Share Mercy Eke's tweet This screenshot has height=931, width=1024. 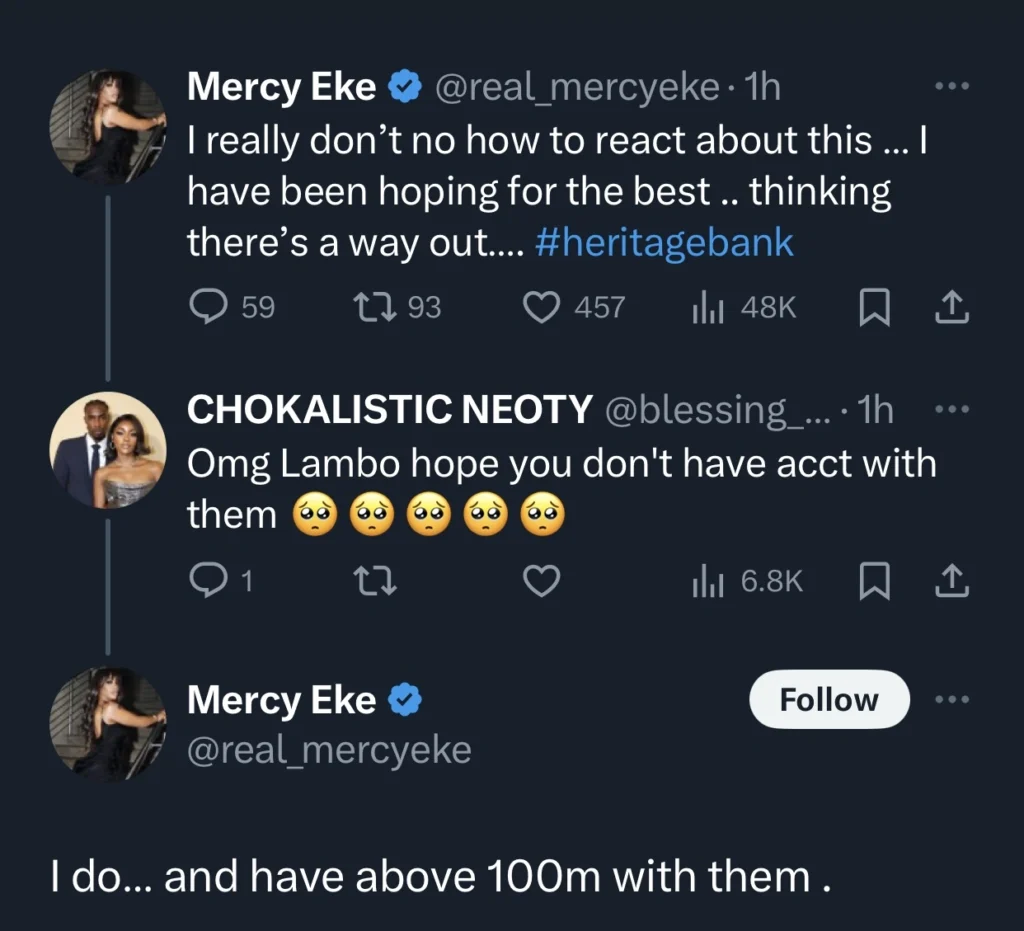pyautogui.click(x=950, y=307)
